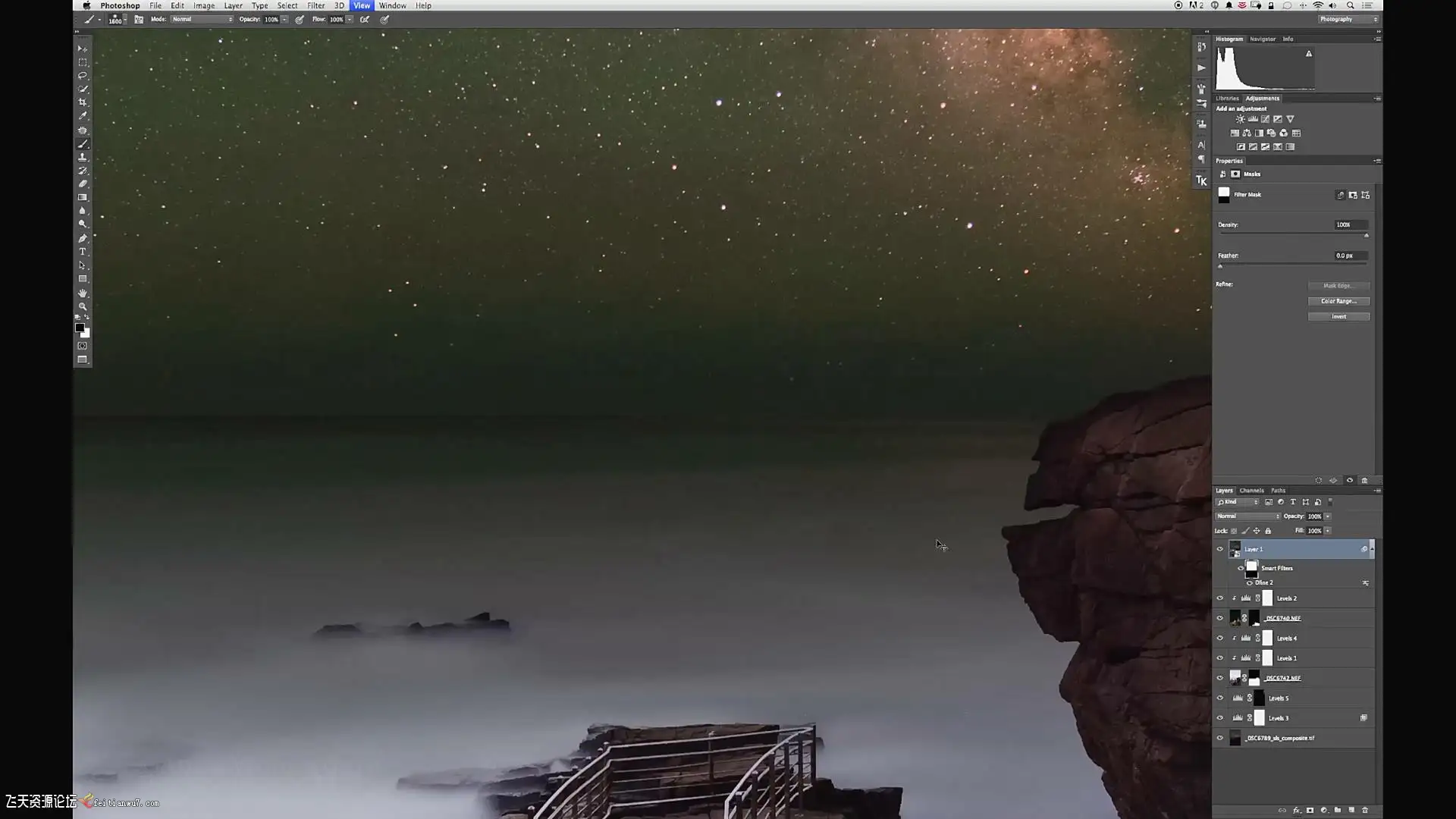Open brush Mode dropdown in options bar
This screenshot has width=1456, height=819.
tap(202, 20)
